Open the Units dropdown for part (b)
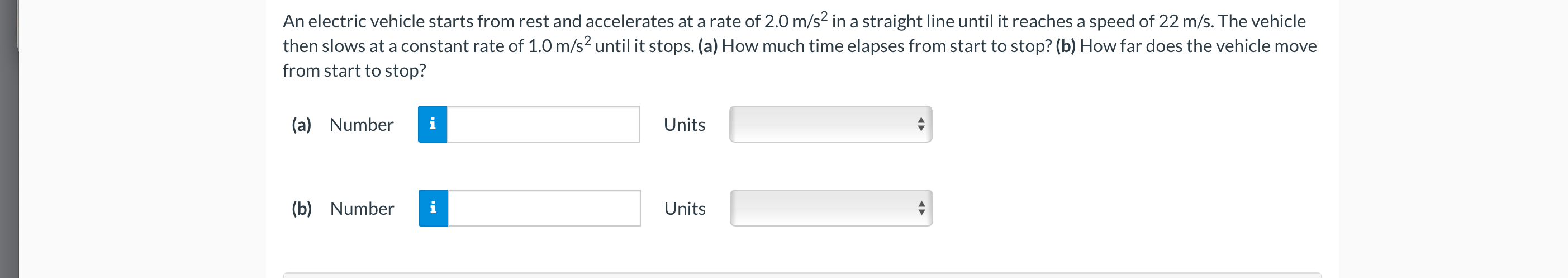 [831, 208]
